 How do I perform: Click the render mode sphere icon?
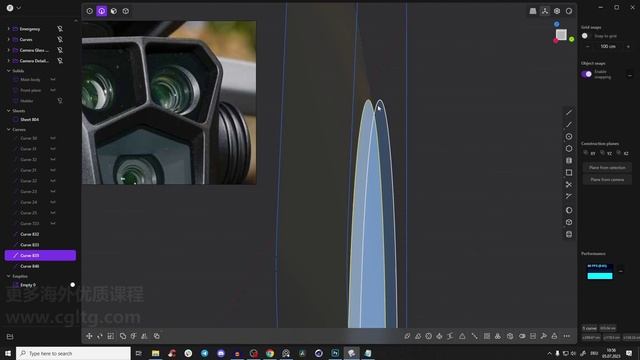[x=569, y=11]
